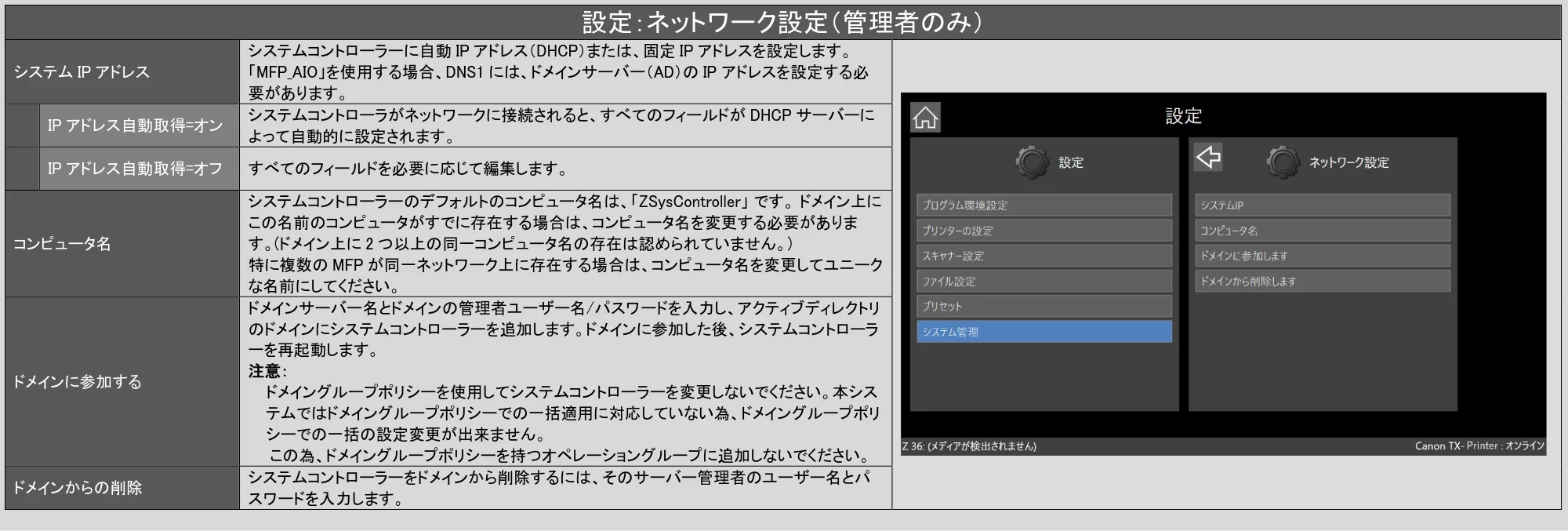This screenshot has width=1568, height=531.
Task: Click the back arrow in ネットワーク設定 panel
Action: tap(1208, 157)
